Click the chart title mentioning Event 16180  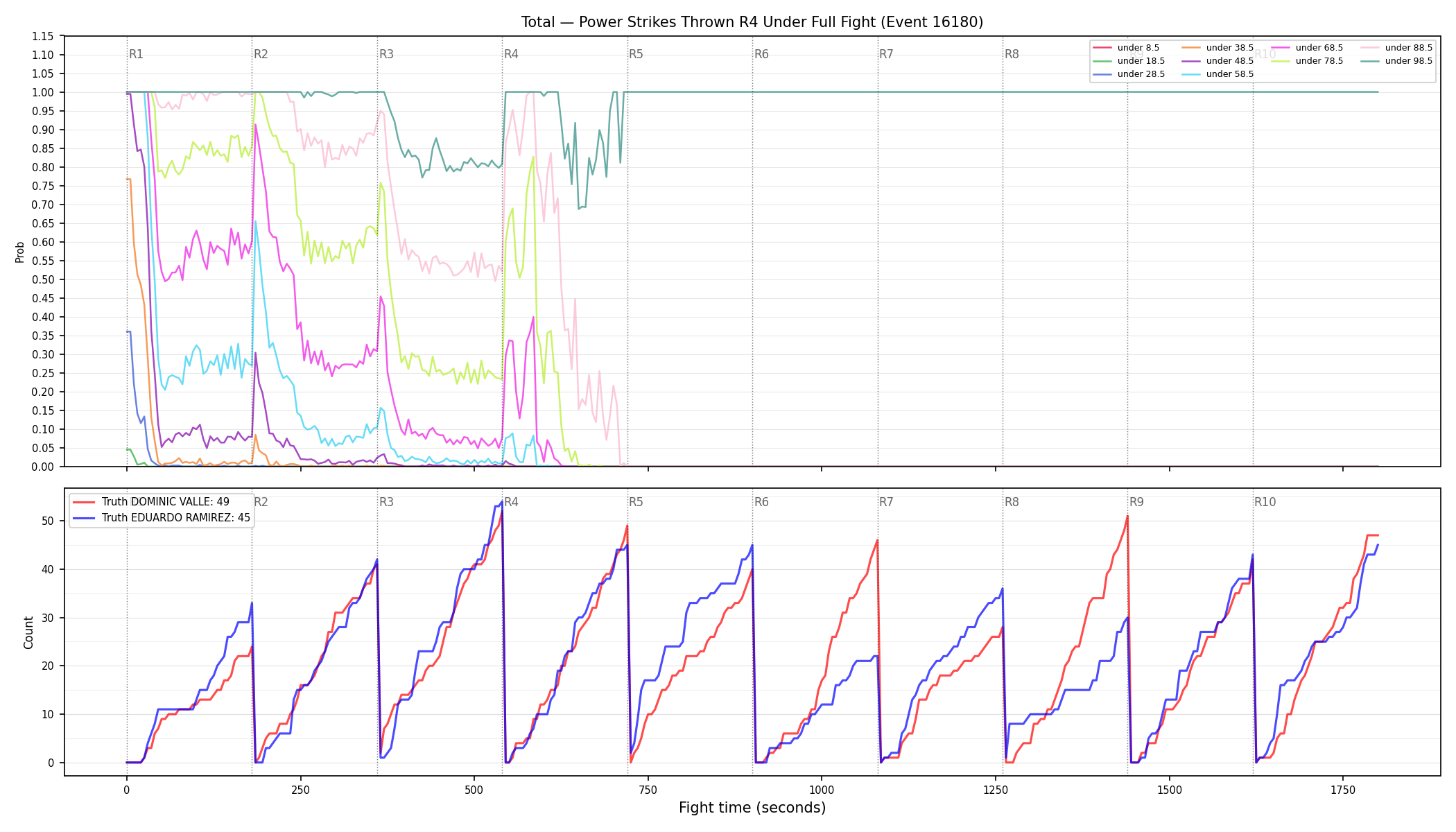pos(752,22)
